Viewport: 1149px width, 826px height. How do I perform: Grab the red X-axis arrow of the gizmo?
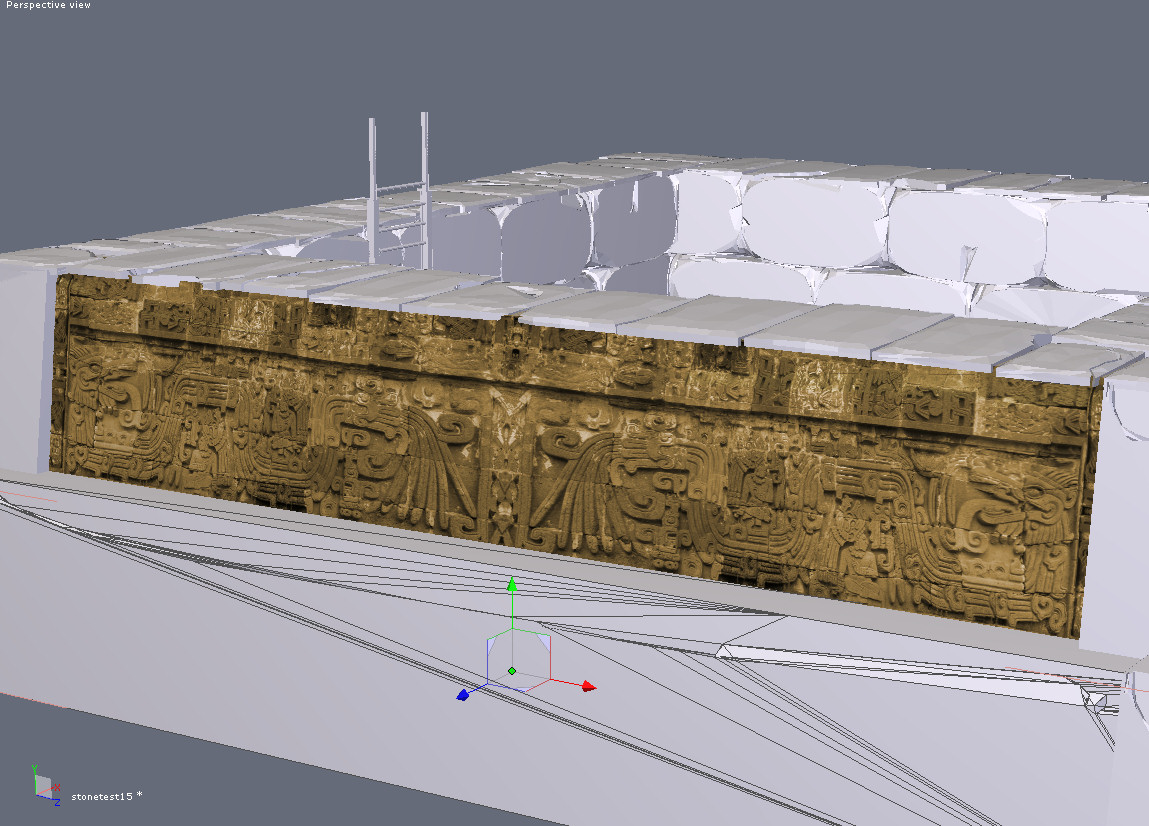588,687
